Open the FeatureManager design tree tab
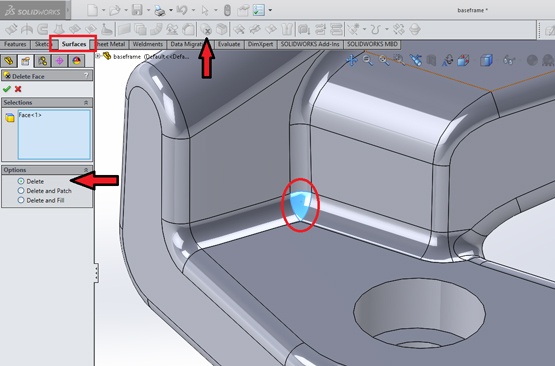Image resolution: width=555 pixels, height=366 pixels. [x=9, y=61]
